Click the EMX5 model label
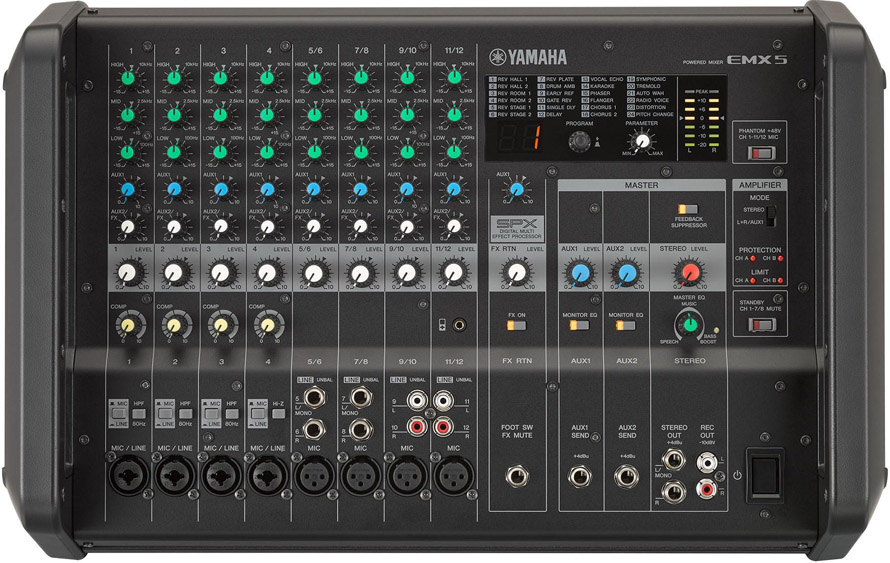 pyautogui.click(x=757, y=60)
